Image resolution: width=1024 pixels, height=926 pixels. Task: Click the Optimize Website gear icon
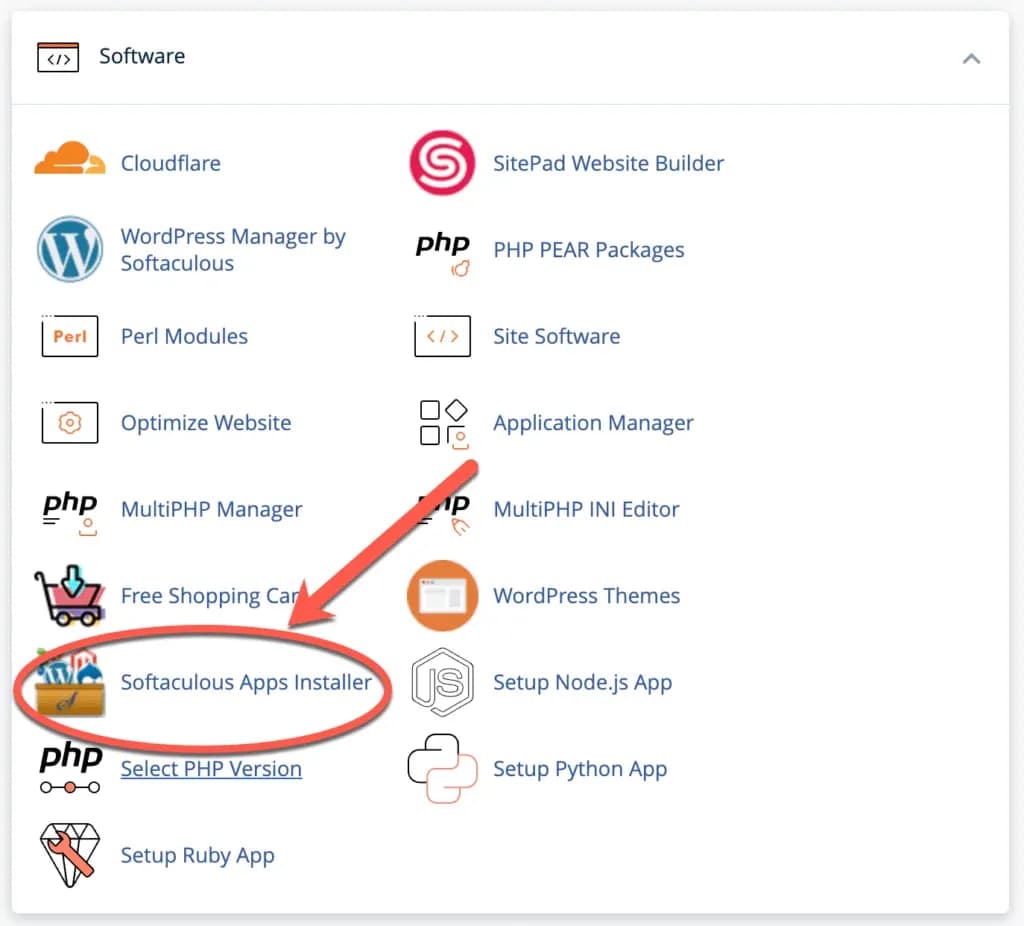[x=68, y=423]
